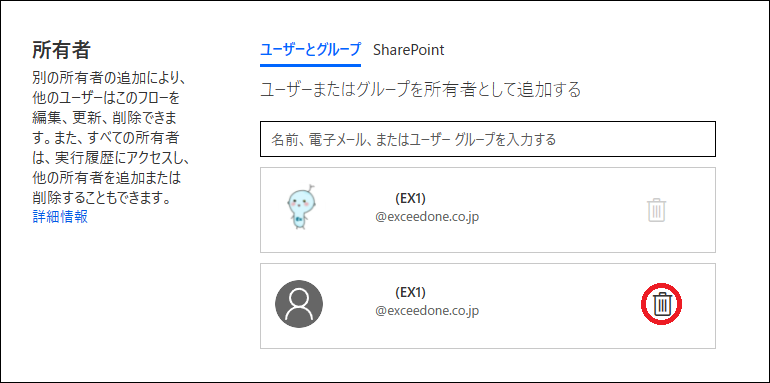The image size is (770, 383).
Task: Click the blue underline beneath the active tab
Action: (310, 64)
